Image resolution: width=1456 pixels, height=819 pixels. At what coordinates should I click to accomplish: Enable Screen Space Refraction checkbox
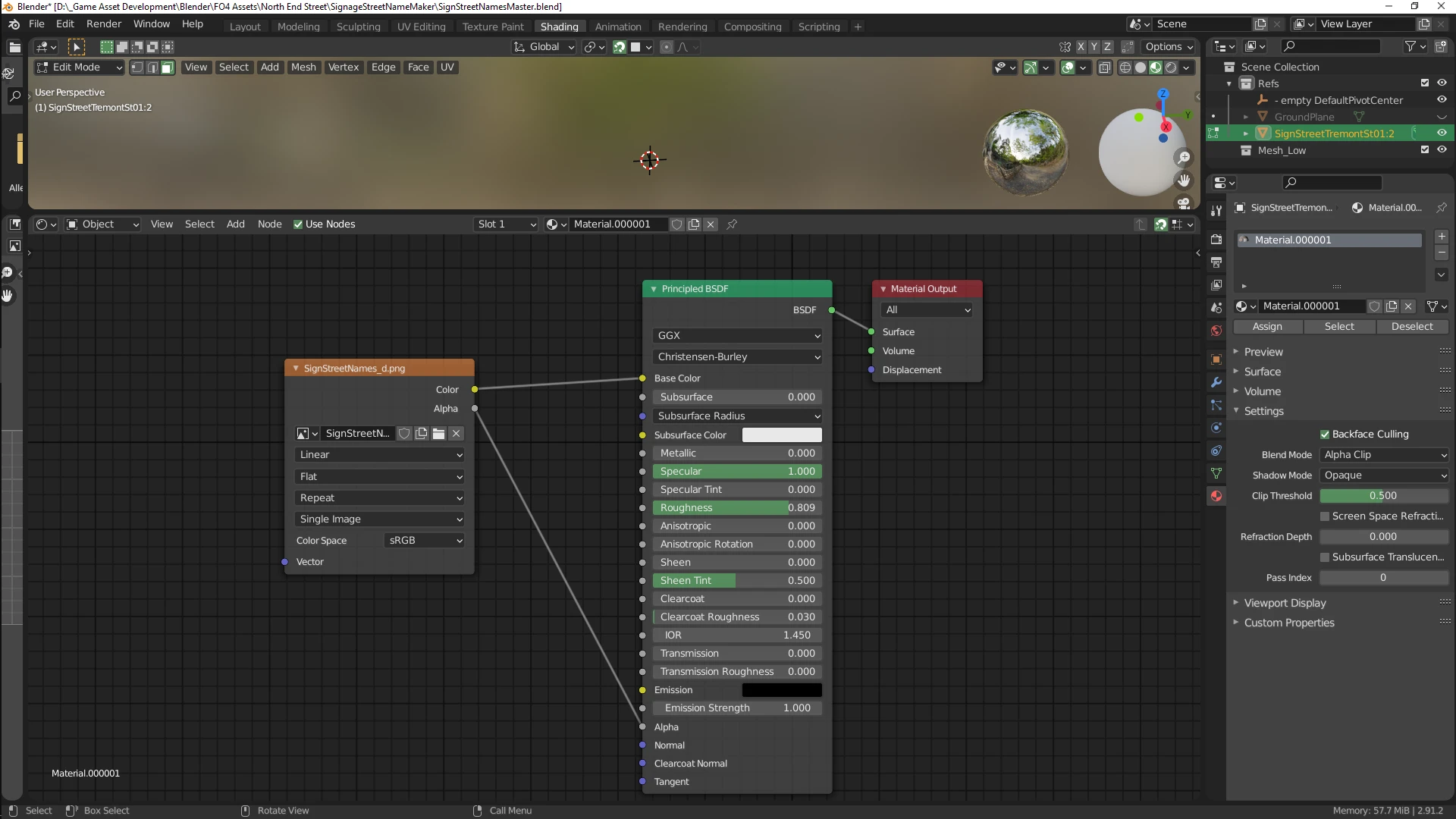(x=1325, y=516)
